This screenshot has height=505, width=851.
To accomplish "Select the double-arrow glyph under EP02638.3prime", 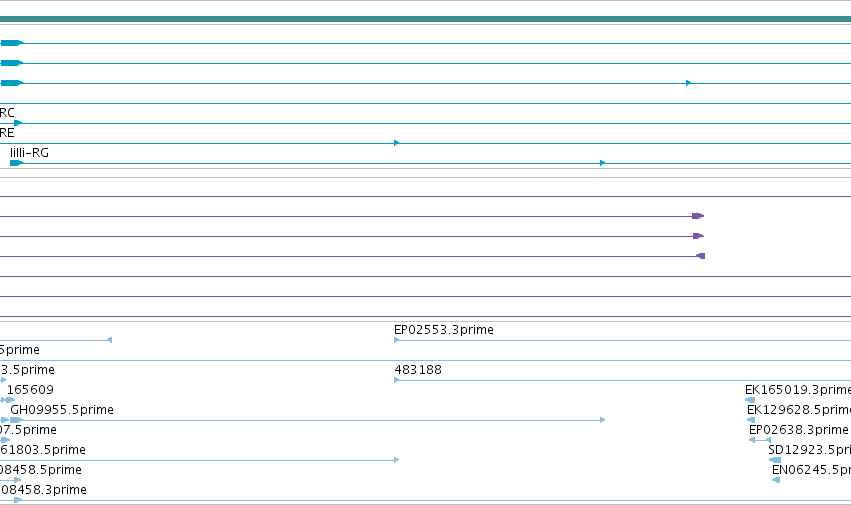I will [760, 440].
